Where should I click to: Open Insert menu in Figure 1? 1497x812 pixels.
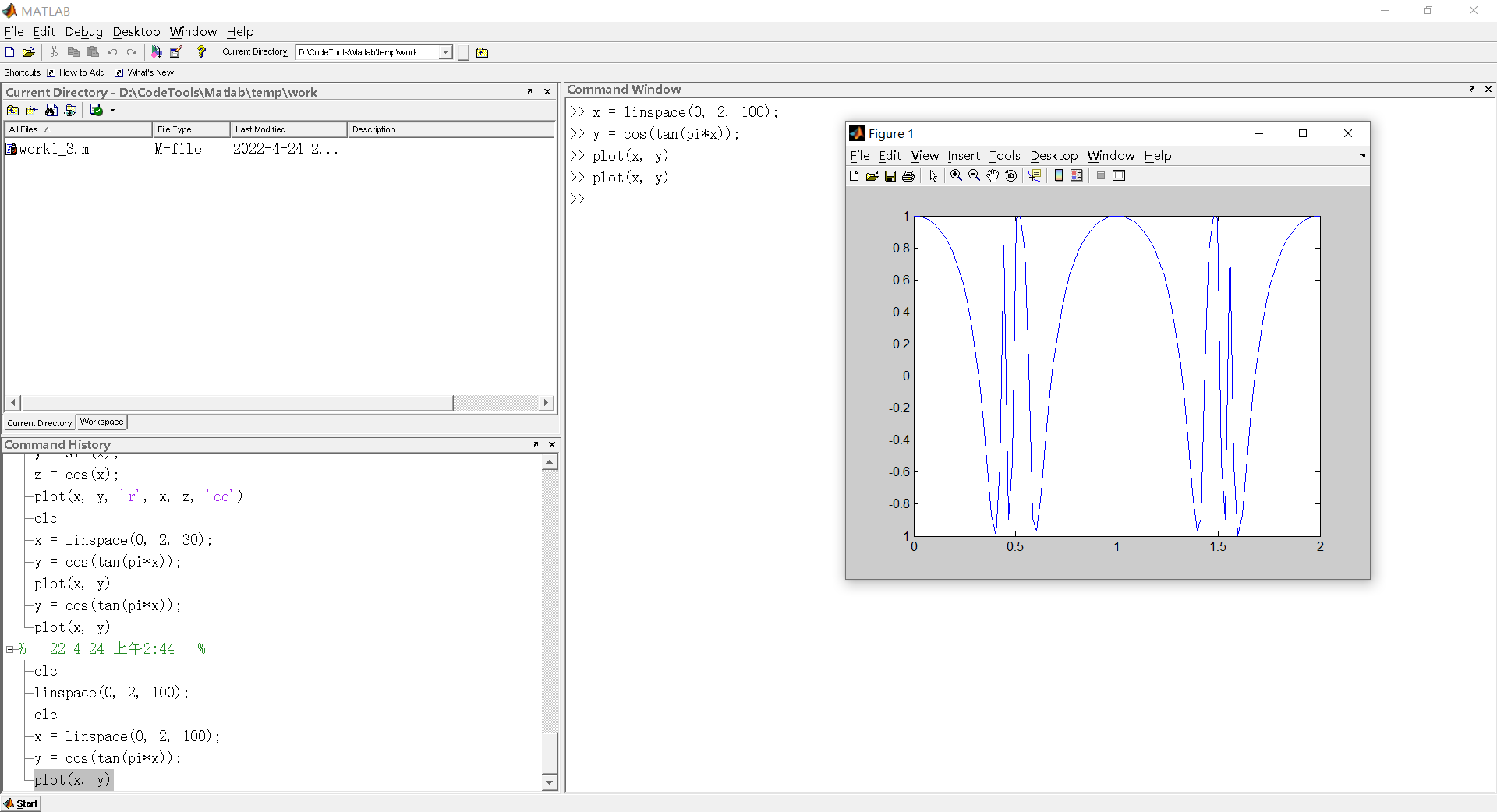tap(964, 156)
